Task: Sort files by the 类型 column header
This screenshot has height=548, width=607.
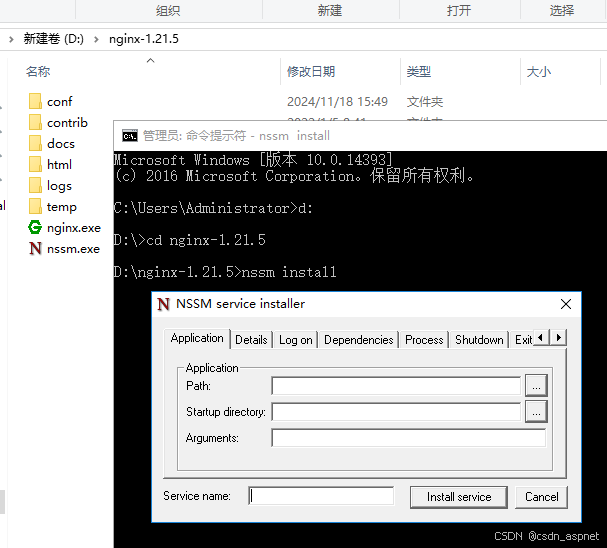Action: coord(418,72)
